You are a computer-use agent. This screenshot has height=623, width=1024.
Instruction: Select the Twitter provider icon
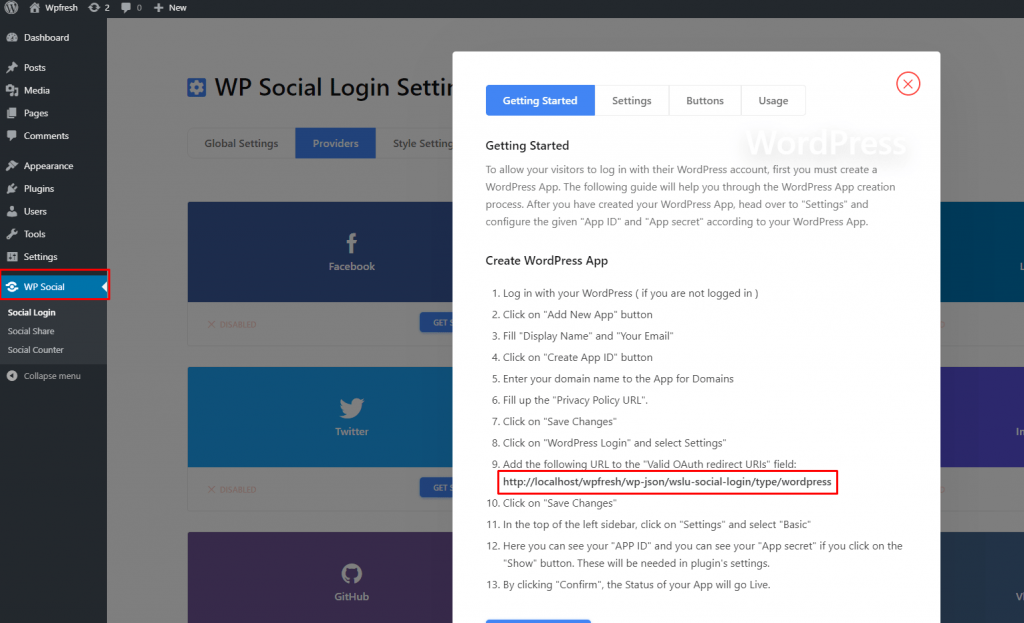351,408
